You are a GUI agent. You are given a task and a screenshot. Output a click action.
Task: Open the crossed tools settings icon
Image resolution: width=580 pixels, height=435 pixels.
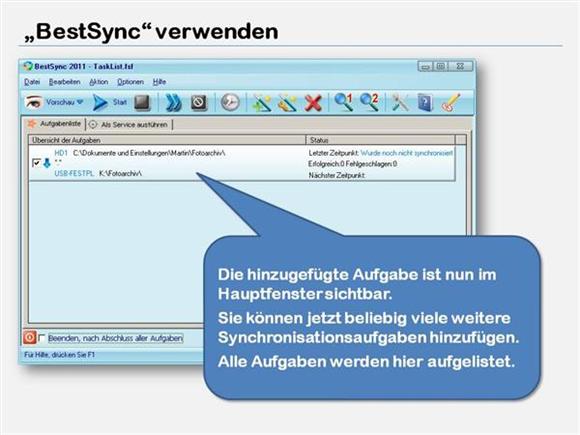pos(400,102)
